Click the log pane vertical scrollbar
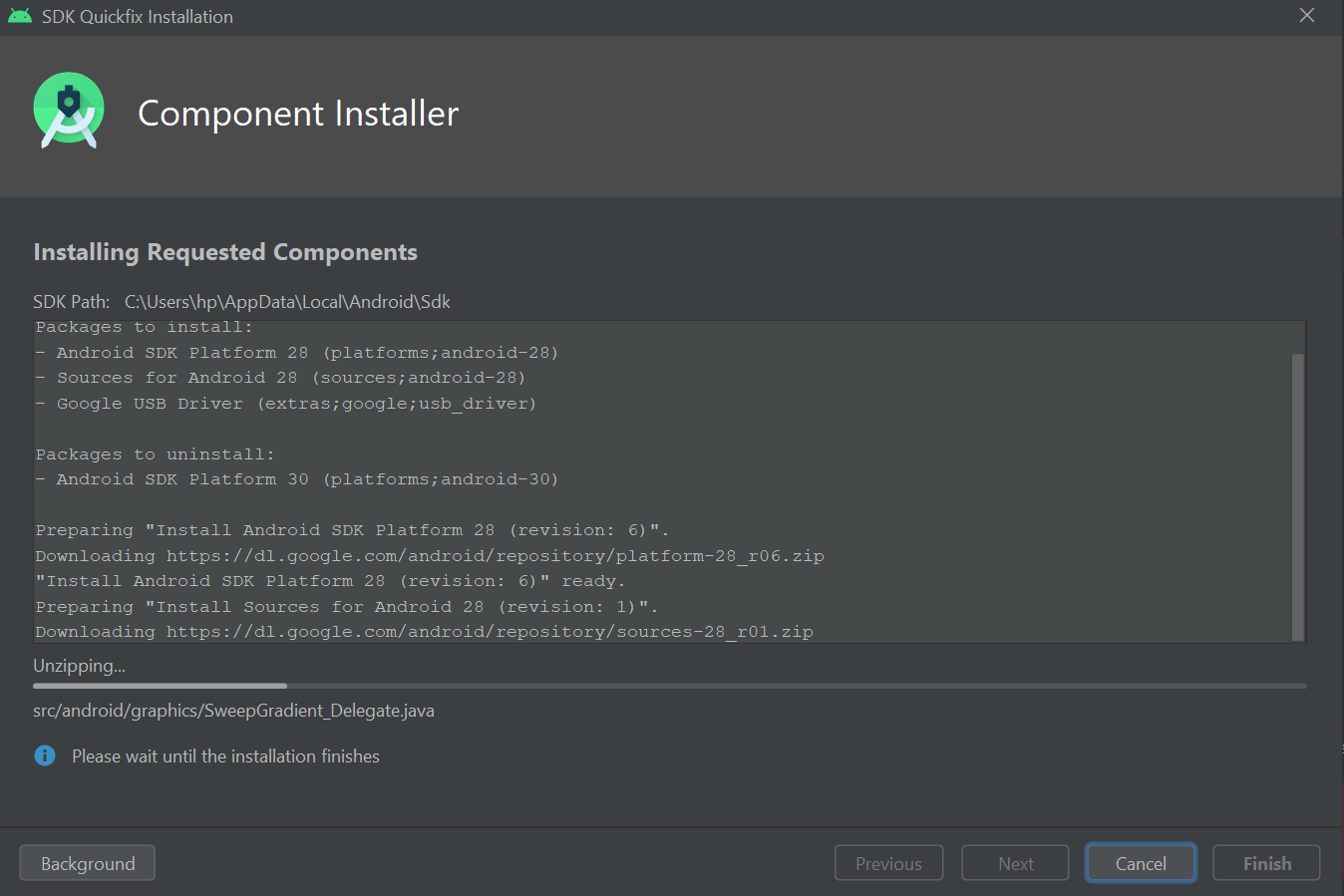Image resolution: width=1344 pixels, height=896 pixels. (1298, 496)
